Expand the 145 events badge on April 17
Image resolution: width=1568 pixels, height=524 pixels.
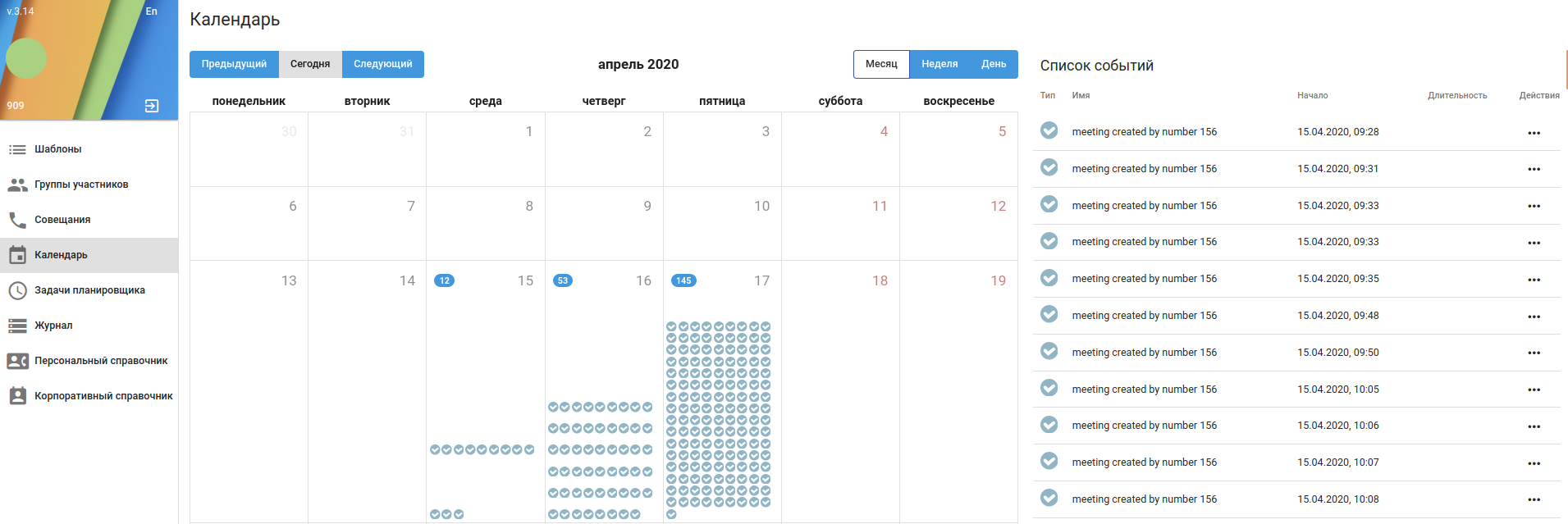(x=683, y=280)
